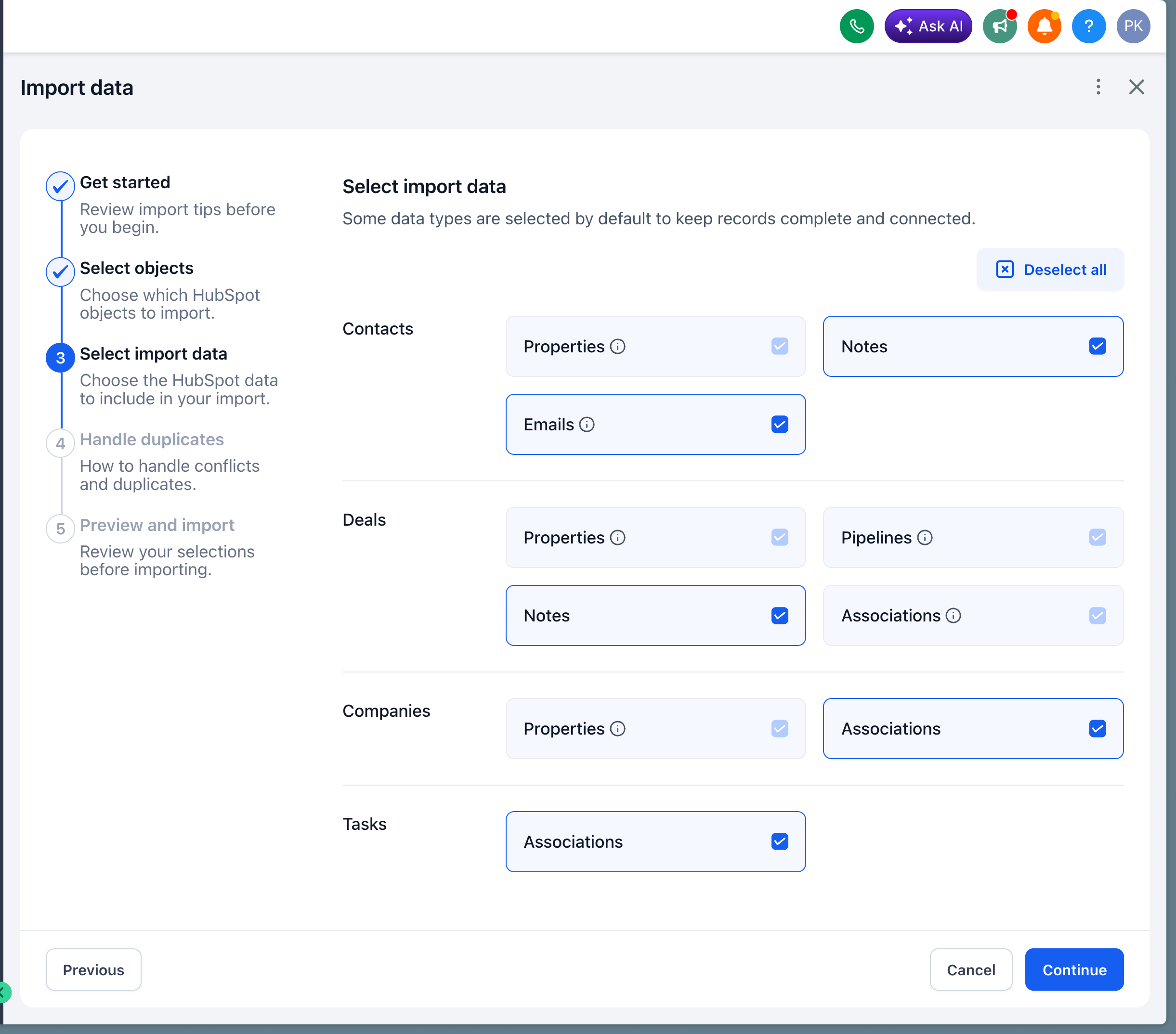Go to the Get started step
1176x1034 pixels.
(x=125, y=182)
